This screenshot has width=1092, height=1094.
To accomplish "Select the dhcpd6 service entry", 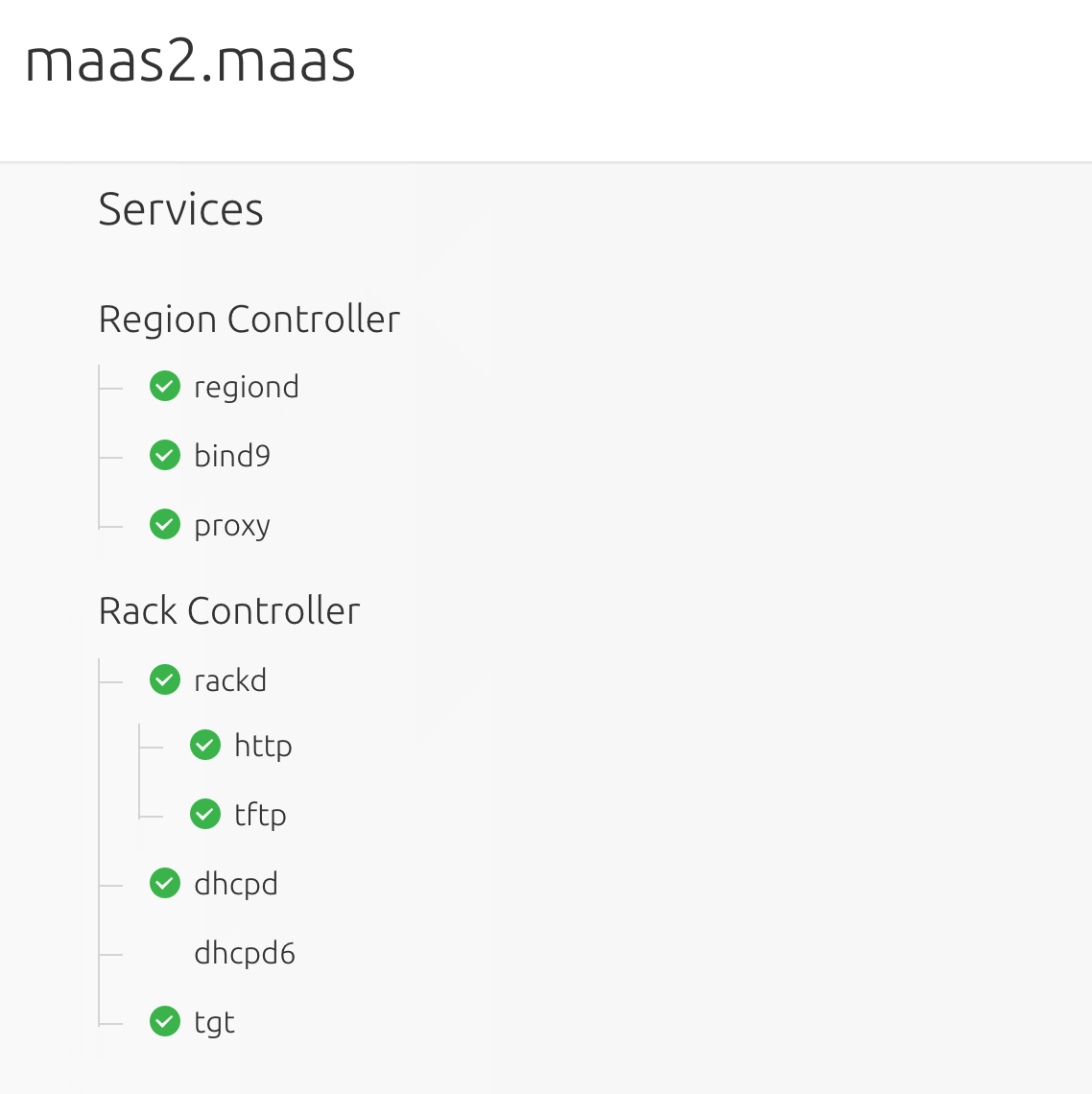I will pos(245,953).
